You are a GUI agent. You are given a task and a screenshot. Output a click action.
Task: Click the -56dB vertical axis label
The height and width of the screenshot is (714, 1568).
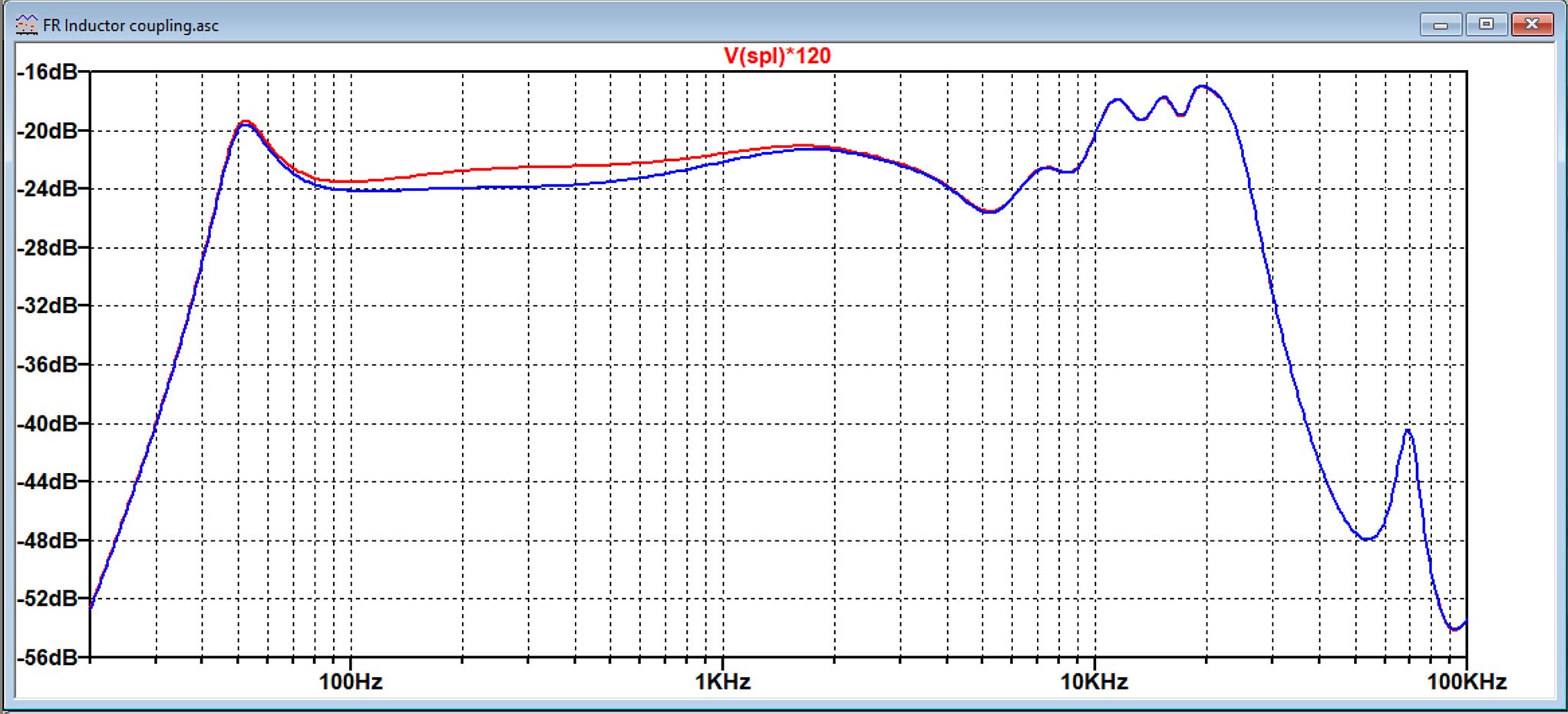coord(48,657)
